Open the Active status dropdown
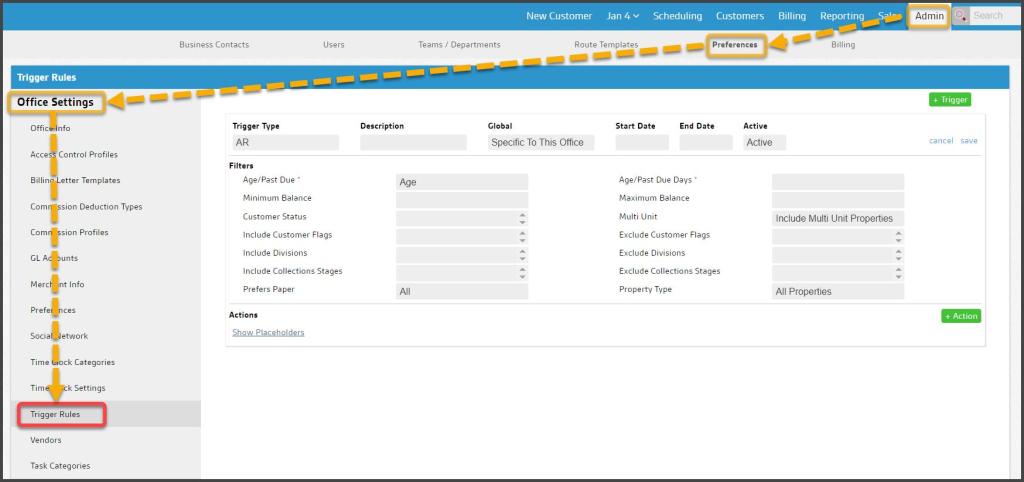Screen dimensions: 1024x482 coord(765,143)
